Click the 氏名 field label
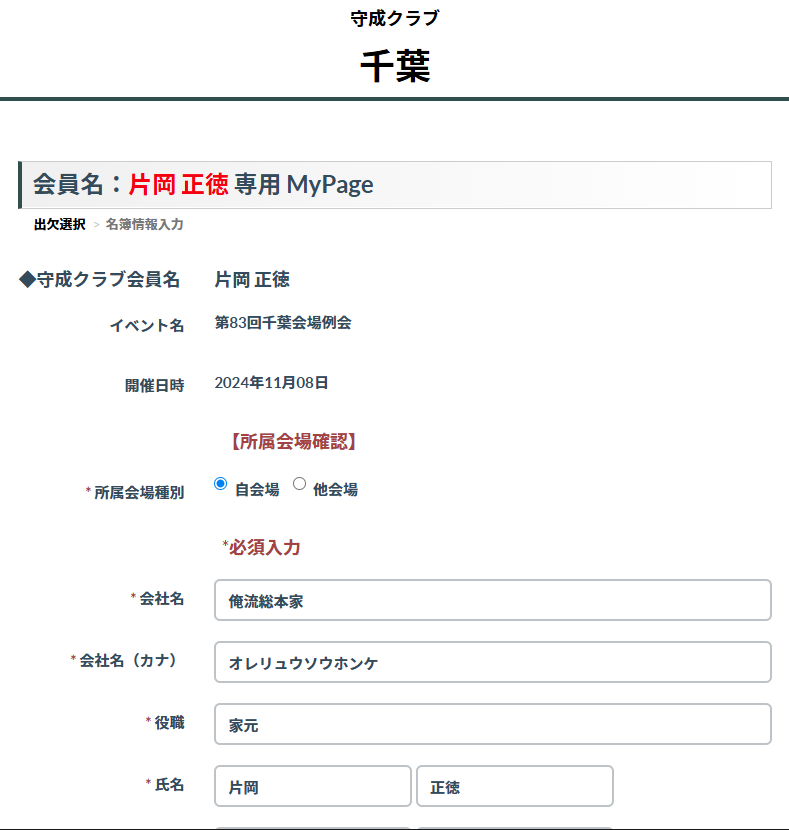789x830 pixels. pos(165,784)
